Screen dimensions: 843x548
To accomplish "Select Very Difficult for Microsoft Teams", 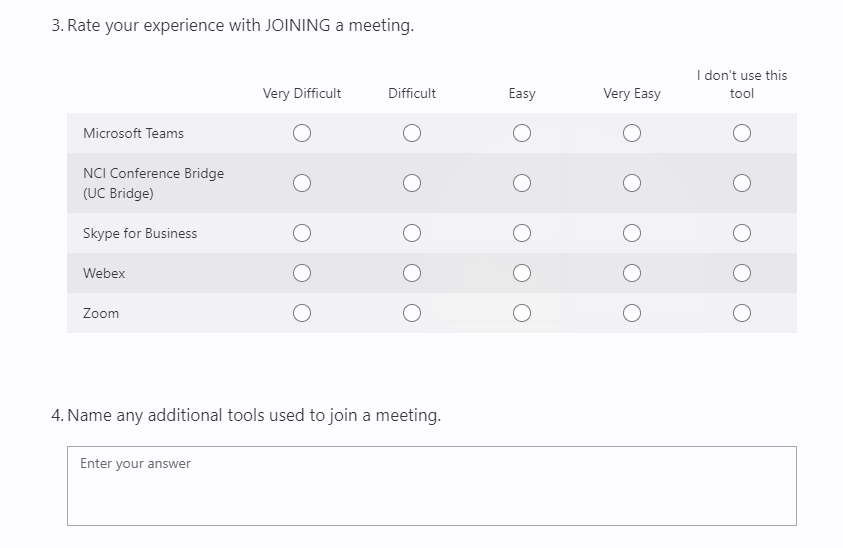I will [302, 133].
